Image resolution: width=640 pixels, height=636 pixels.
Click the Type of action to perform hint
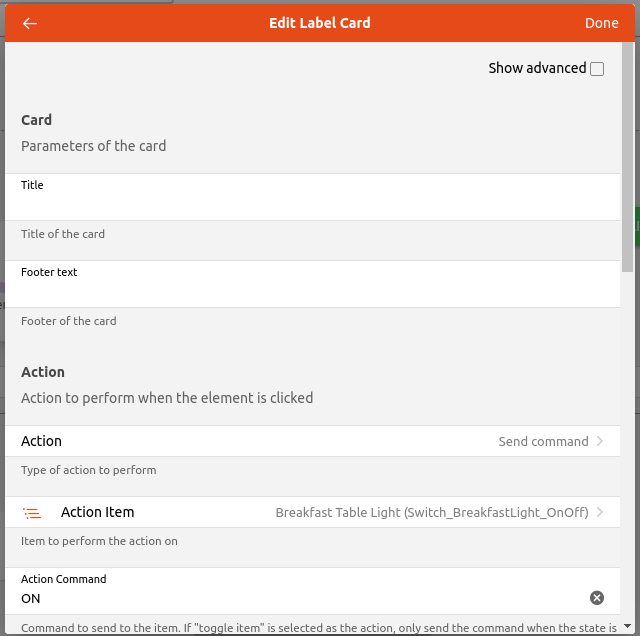point(89,470)
